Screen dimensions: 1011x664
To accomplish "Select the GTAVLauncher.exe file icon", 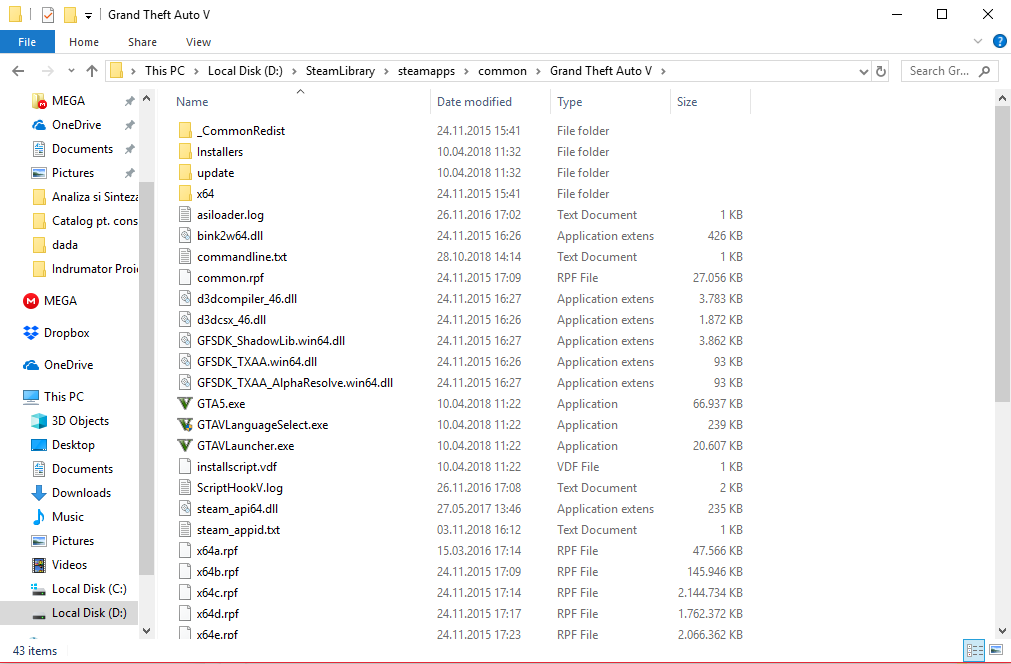I will [184, 446].
